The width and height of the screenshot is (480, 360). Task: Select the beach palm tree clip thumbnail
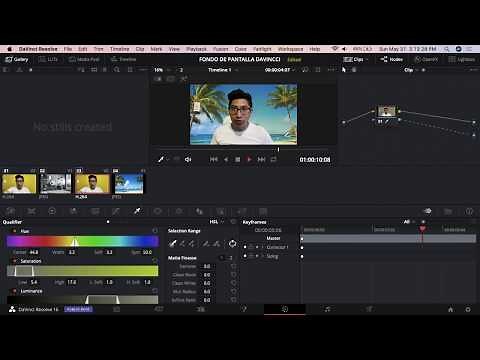click(x=129, y=184)
